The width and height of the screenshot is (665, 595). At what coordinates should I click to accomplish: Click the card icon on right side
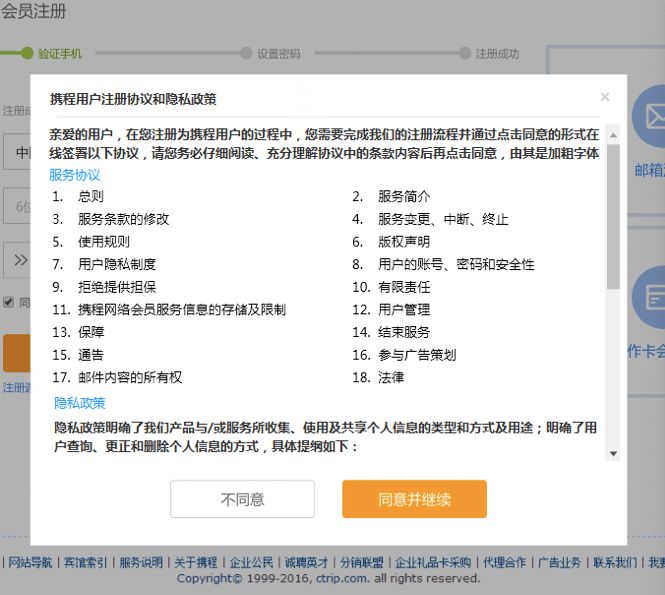tap(653, 297)
